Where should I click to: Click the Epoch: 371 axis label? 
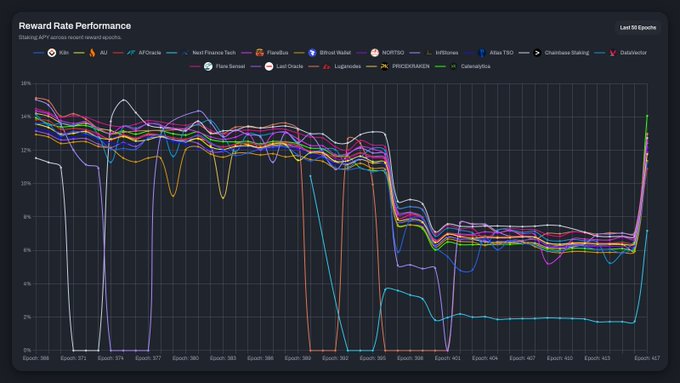(x=73, y=358)
